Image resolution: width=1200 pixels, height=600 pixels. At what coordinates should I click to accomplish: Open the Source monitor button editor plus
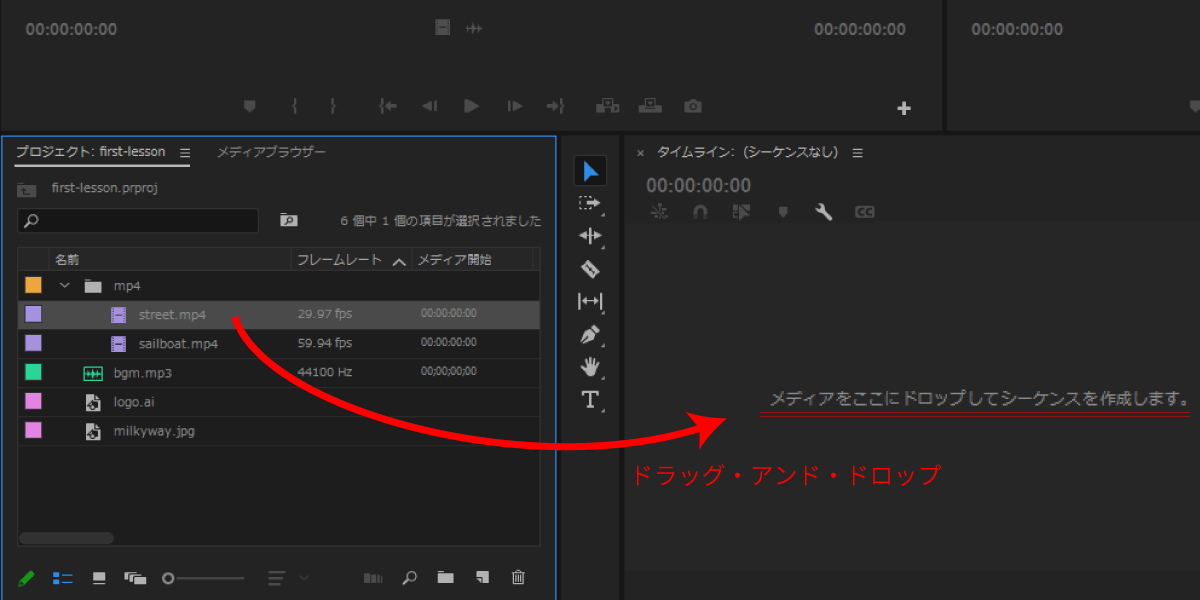tap(904, 108)
